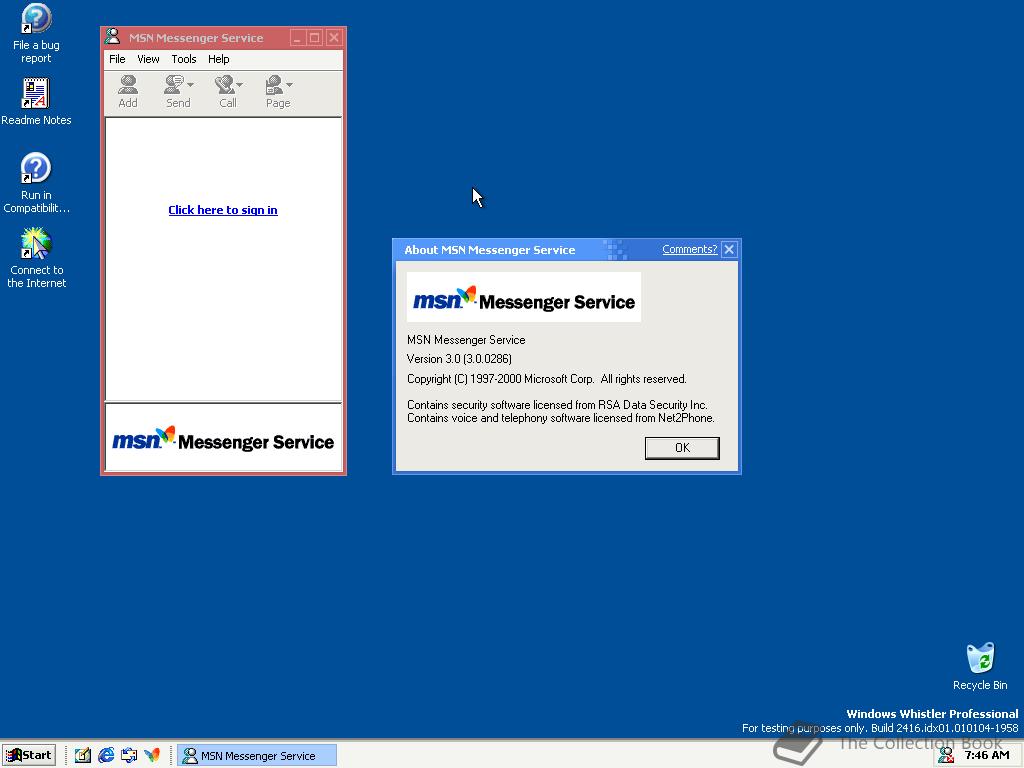1024x768 pixels.
Task: Click the MSN butterfly quick launch icon
Action: pos(152,756)
